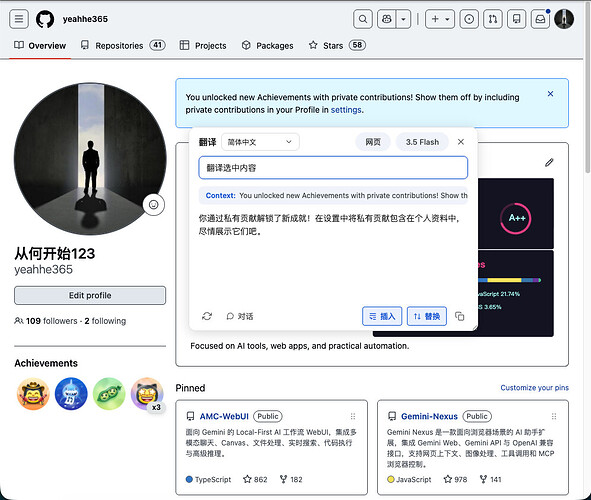Screen dimensions: 591x500
Task: Click the yeahhe365 username in header
Action: tap(85, 19)
